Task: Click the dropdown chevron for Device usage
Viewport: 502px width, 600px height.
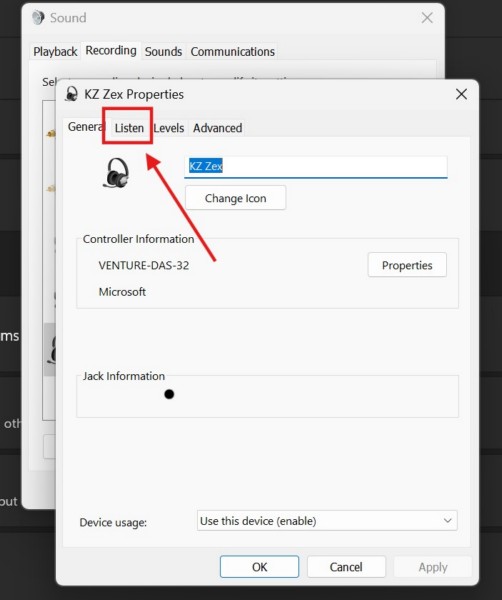Action: (x=447, y=520)
